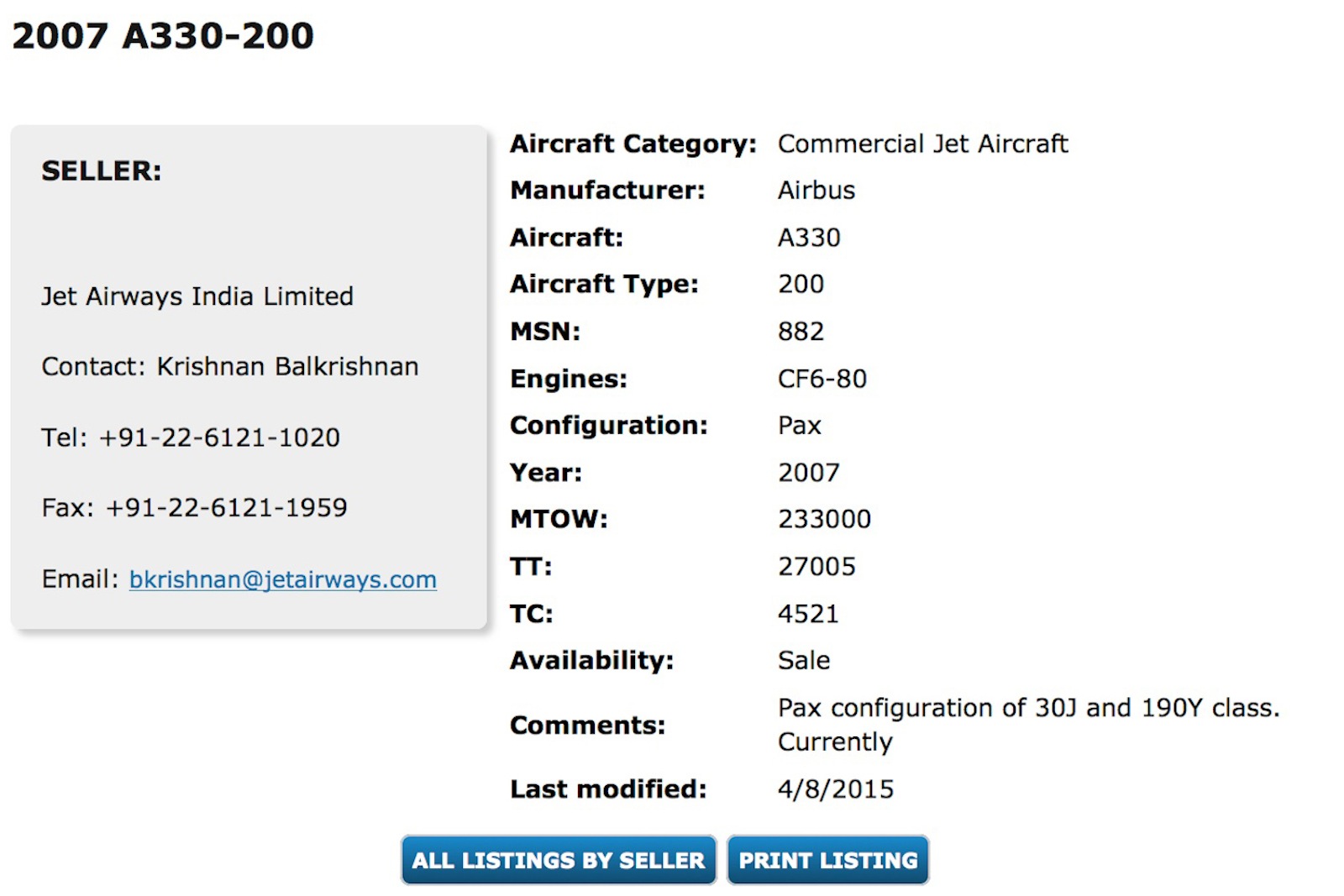Click the Availability value Sale
The image size is (1344, 896).
(804, 661)
